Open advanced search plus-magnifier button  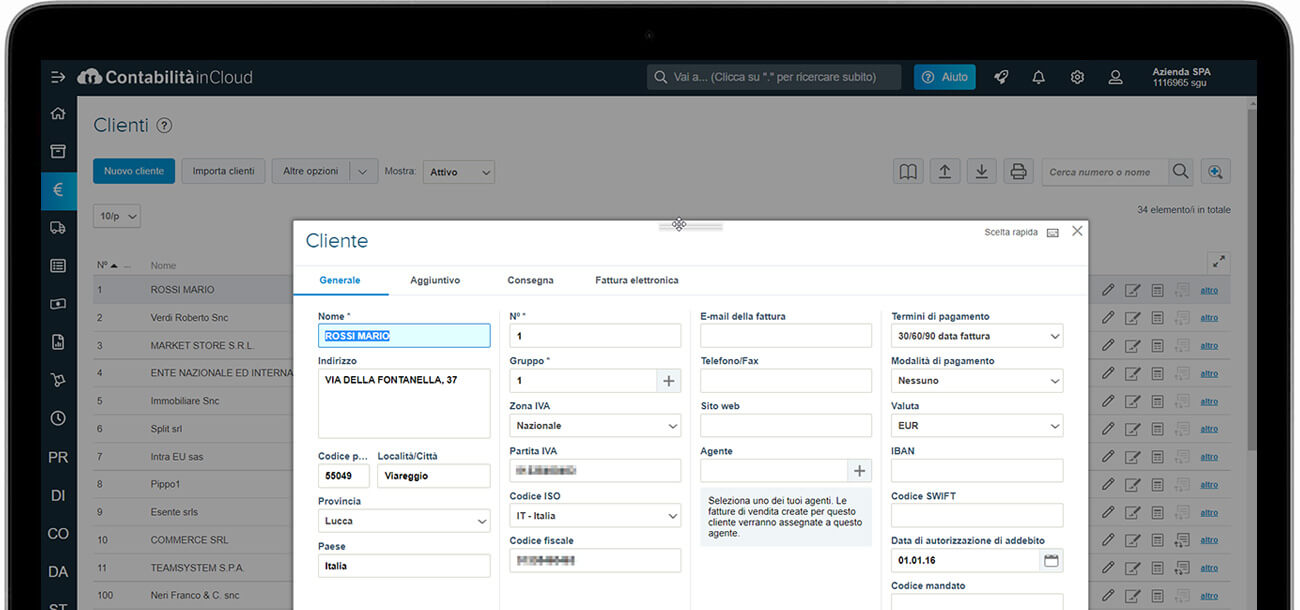pyautogui.click(x=1215, y=172)
